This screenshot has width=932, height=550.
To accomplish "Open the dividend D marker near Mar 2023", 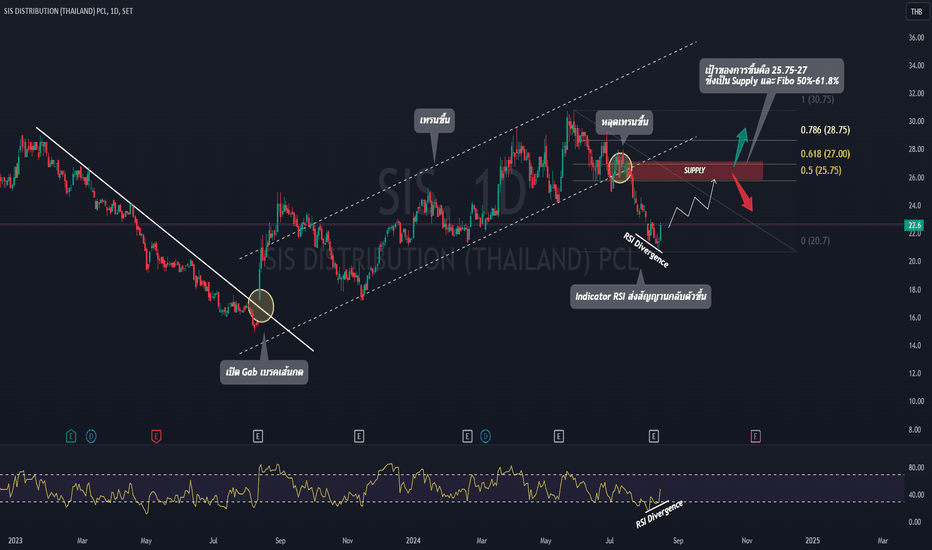I will coord(91,436).
